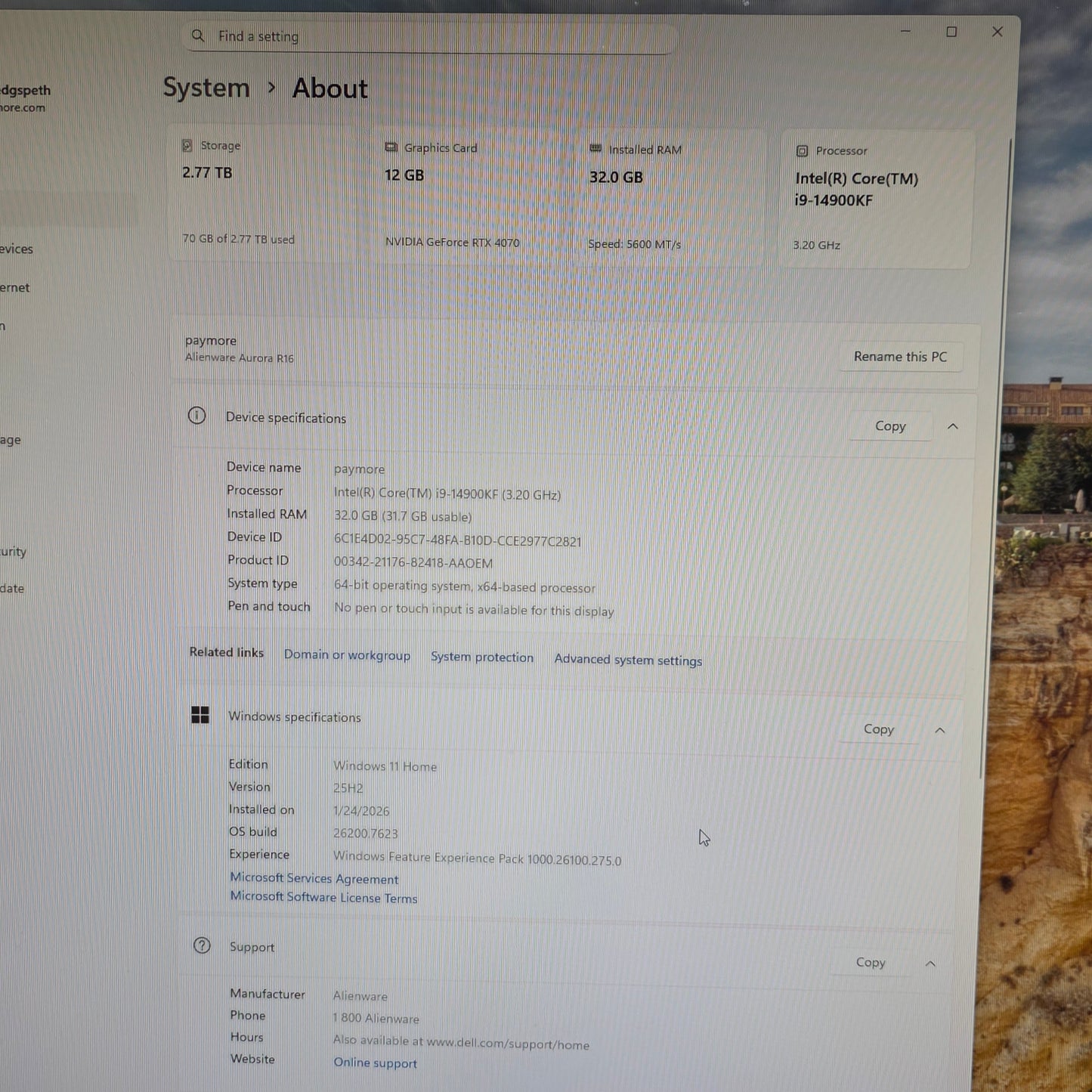Copy the Device specifications
1092x1092 pixels.
[890, 425]
